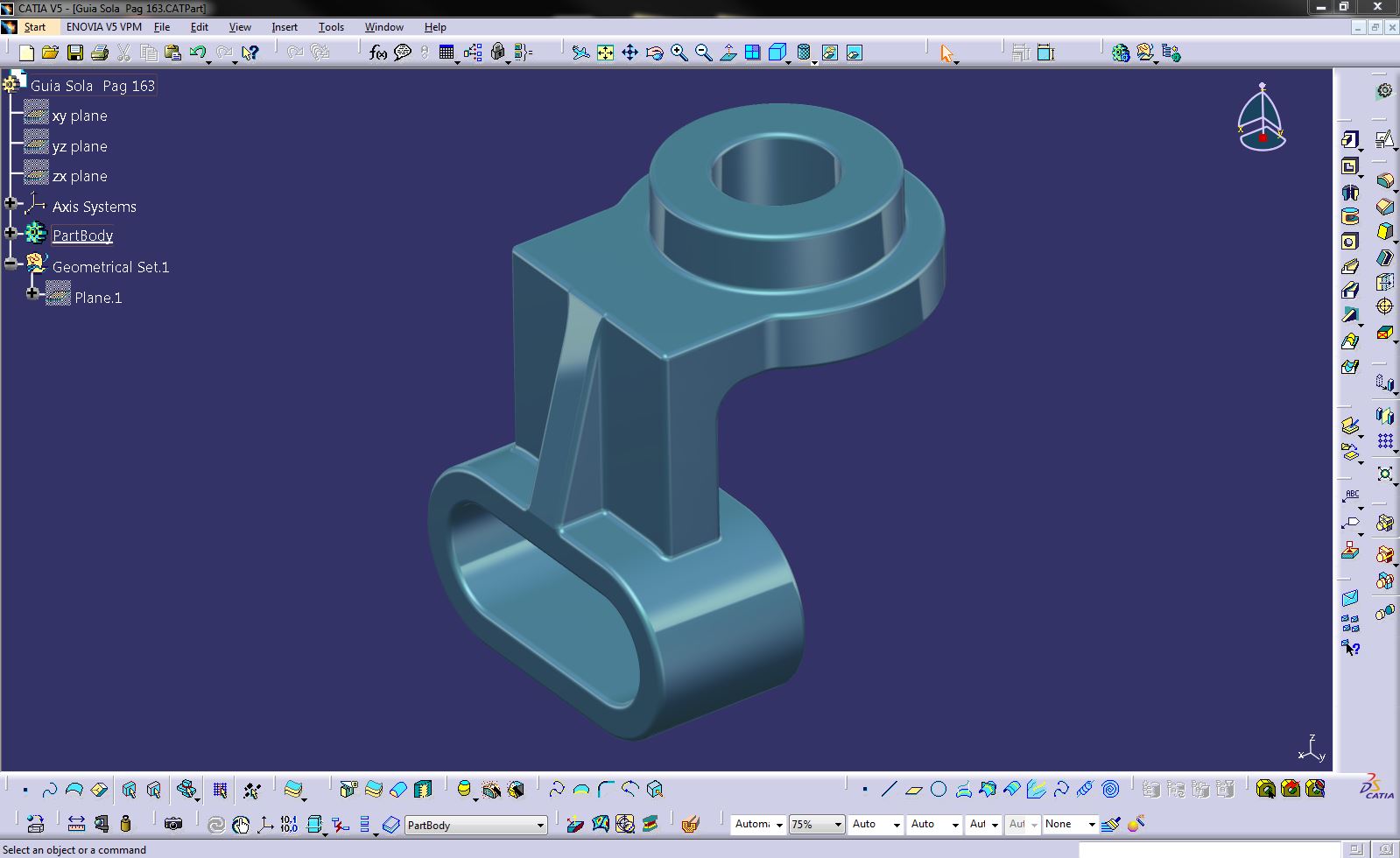Open the Edit menu
This screenshot has height=858, width=1400.
200,27
